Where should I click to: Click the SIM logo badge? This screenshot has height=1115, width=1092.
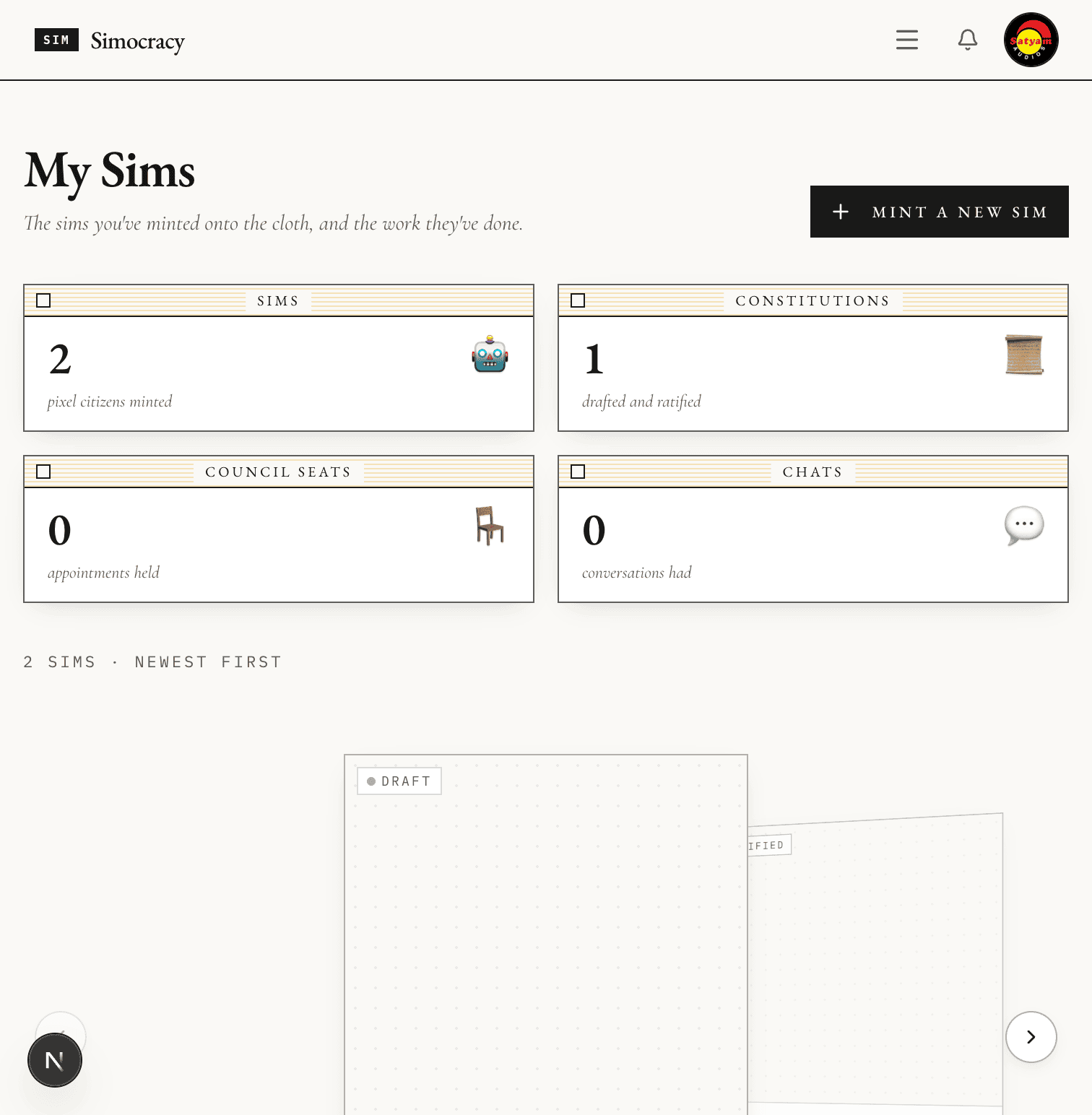(56, 40)
